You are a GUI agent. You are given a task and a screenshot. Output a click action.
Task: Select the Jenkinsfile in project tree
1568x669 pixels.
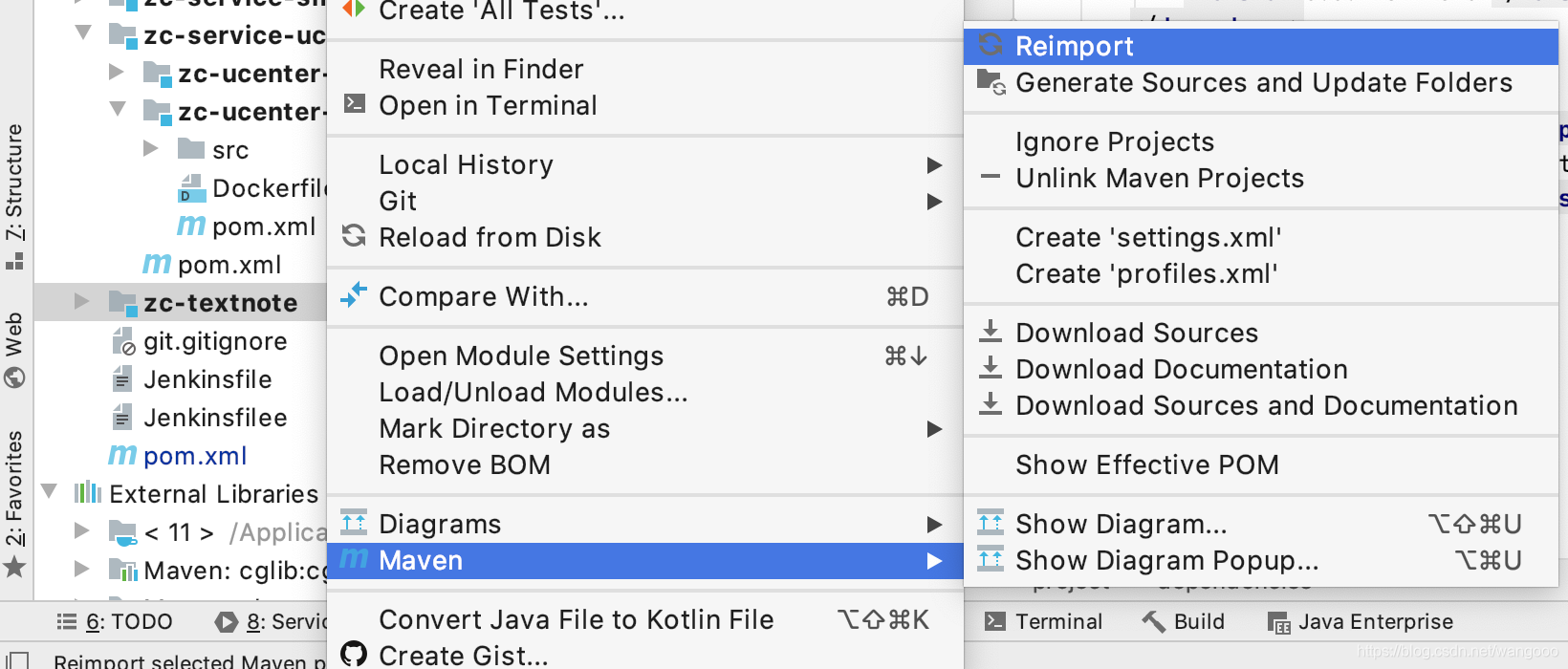pyautogui.click(x=207, y=379)
